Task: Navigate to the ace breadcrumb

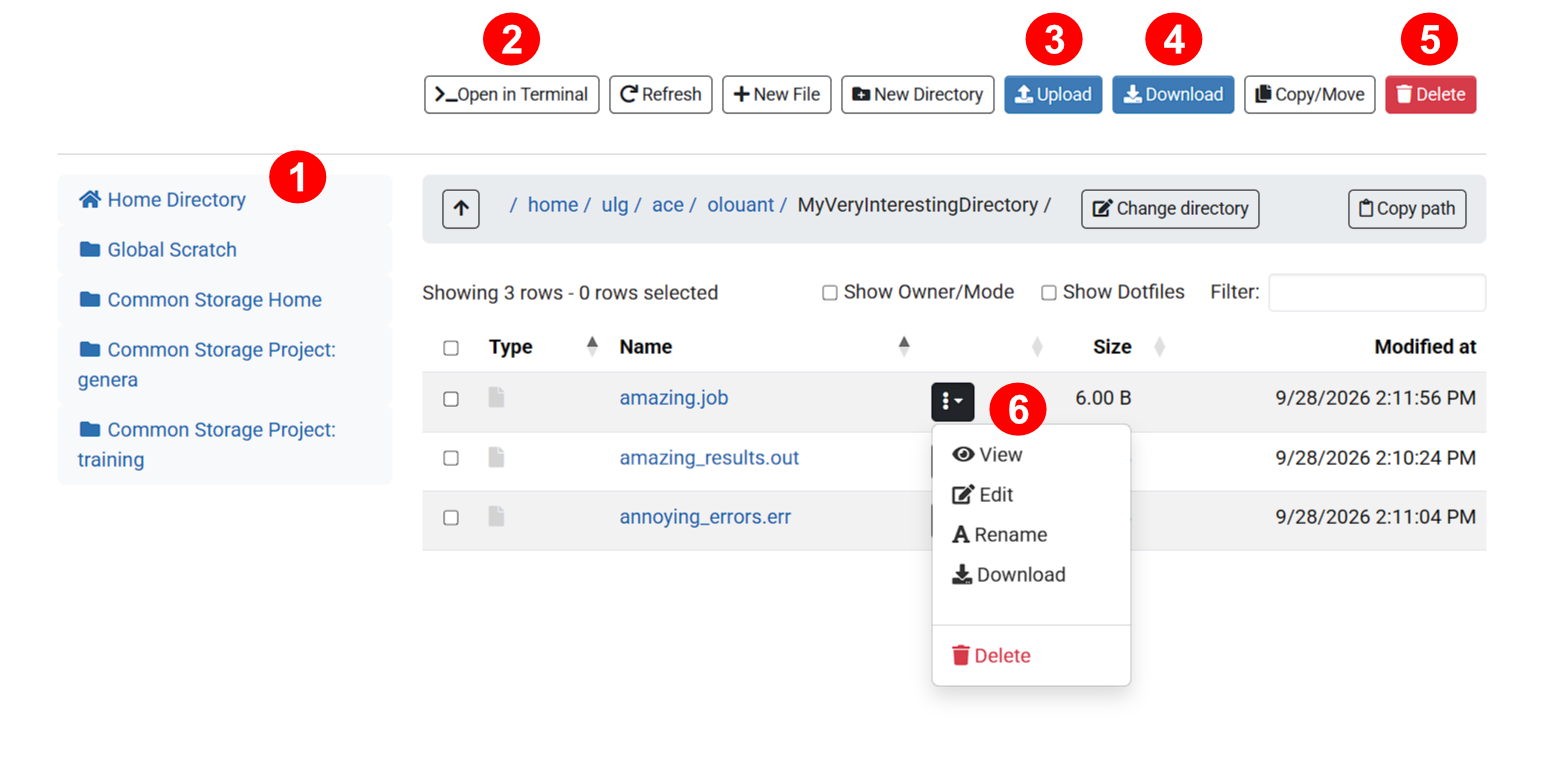Action: click(x=668, y=205)
